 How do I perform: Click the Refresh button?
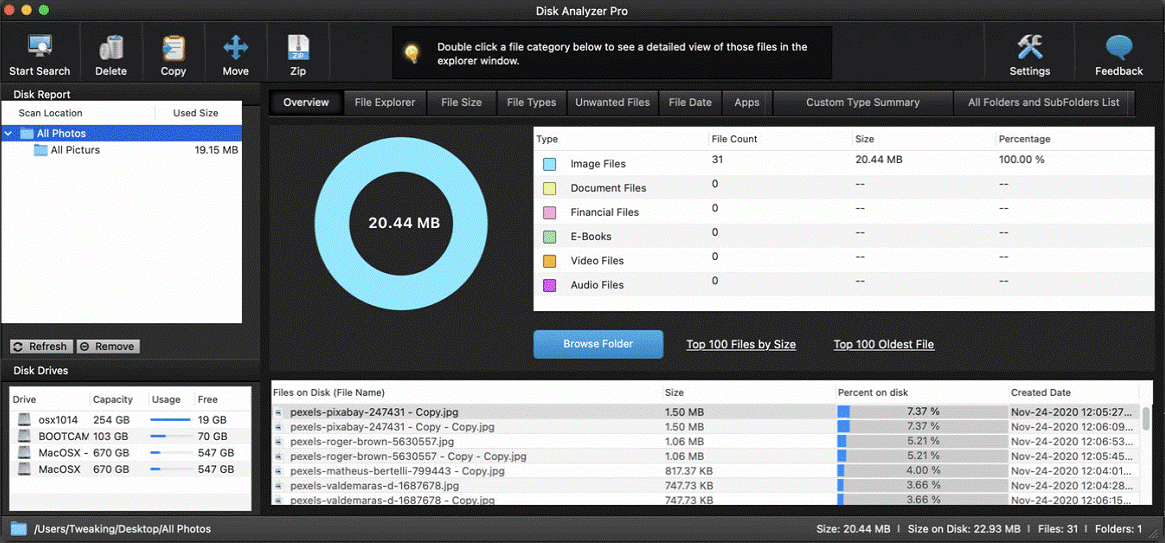click(42, 346)
